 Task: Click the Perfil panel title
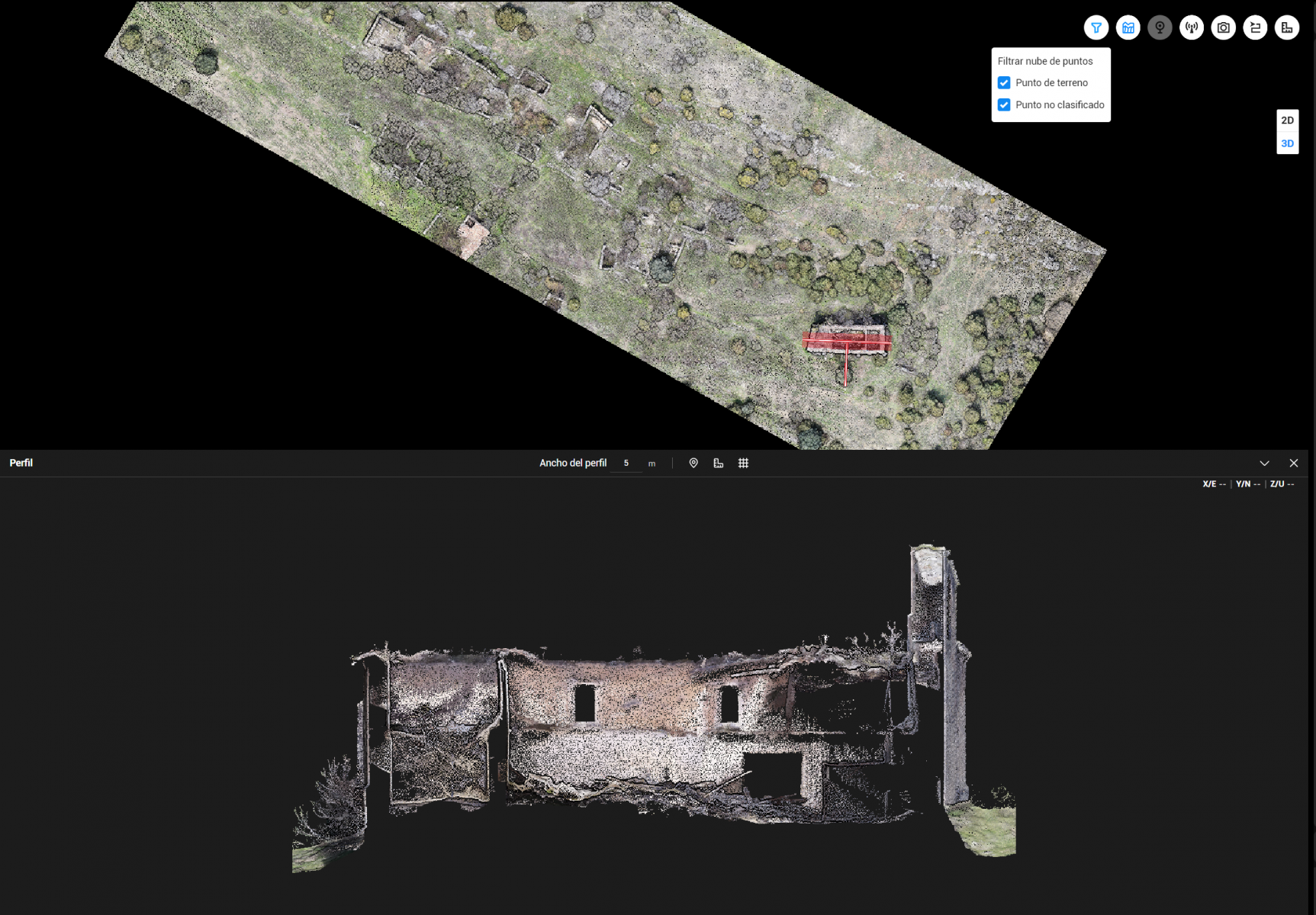click(21, 463)
